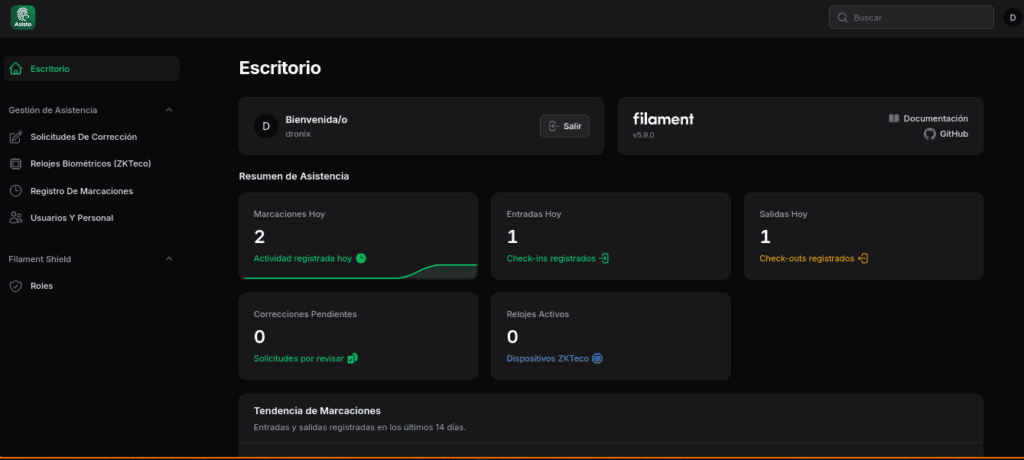Click the value 1 under Salidas Hoy
Image resolution: width=1024 pixels, height=460 pixels.
(765, 237)
